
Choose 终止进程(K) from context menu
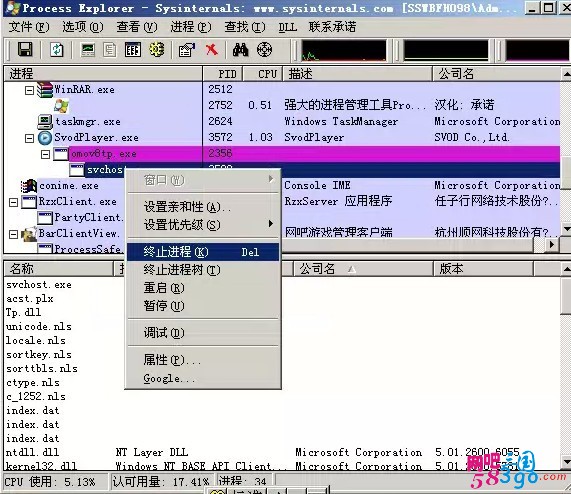(x=203, y=252)
